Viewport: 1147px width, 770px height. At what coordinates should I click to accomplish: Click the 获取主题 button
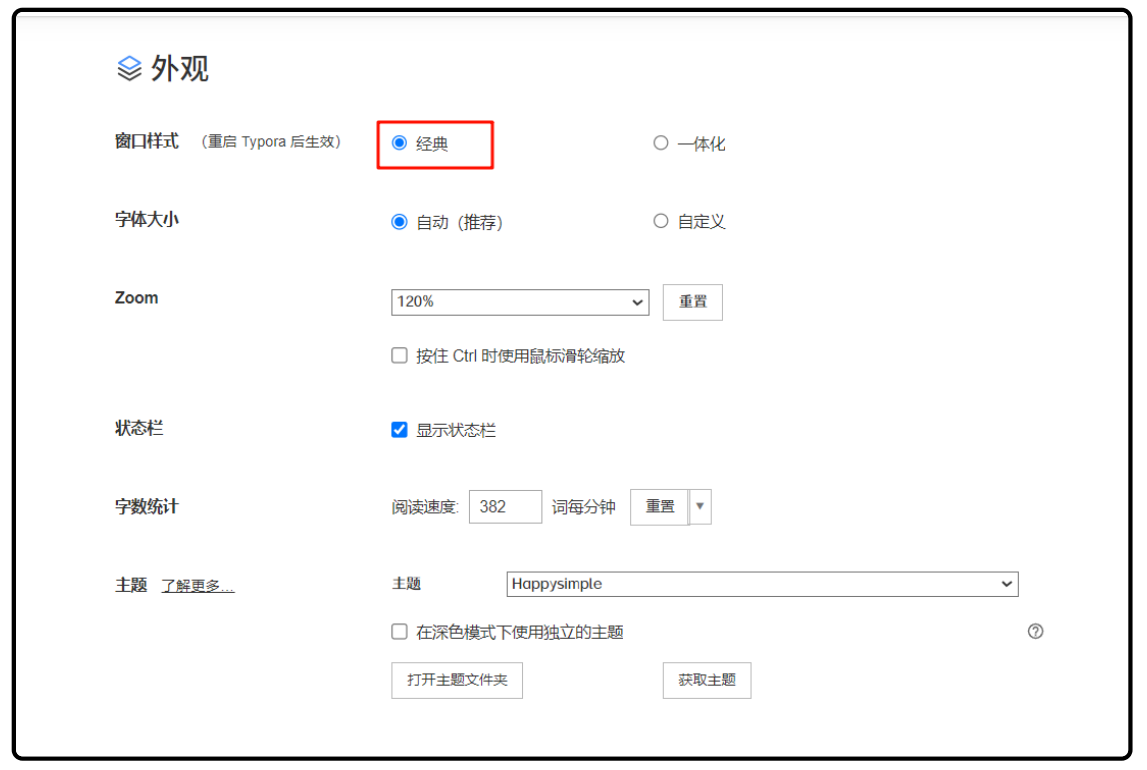706,680
